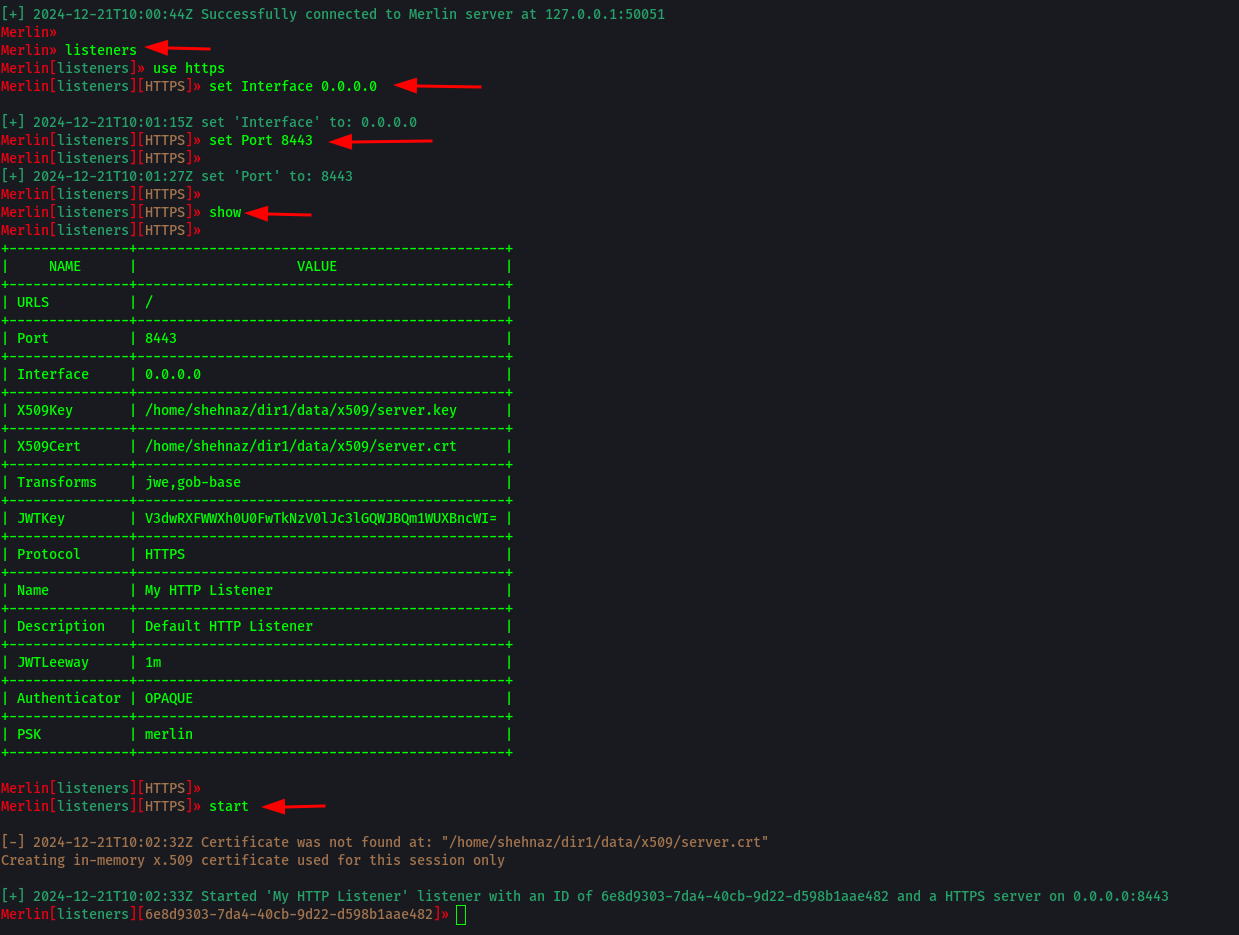Click the '1m' JWTLeeway value
The image size is (1239, 935).
pyautogui.click(x=153, y=662)
